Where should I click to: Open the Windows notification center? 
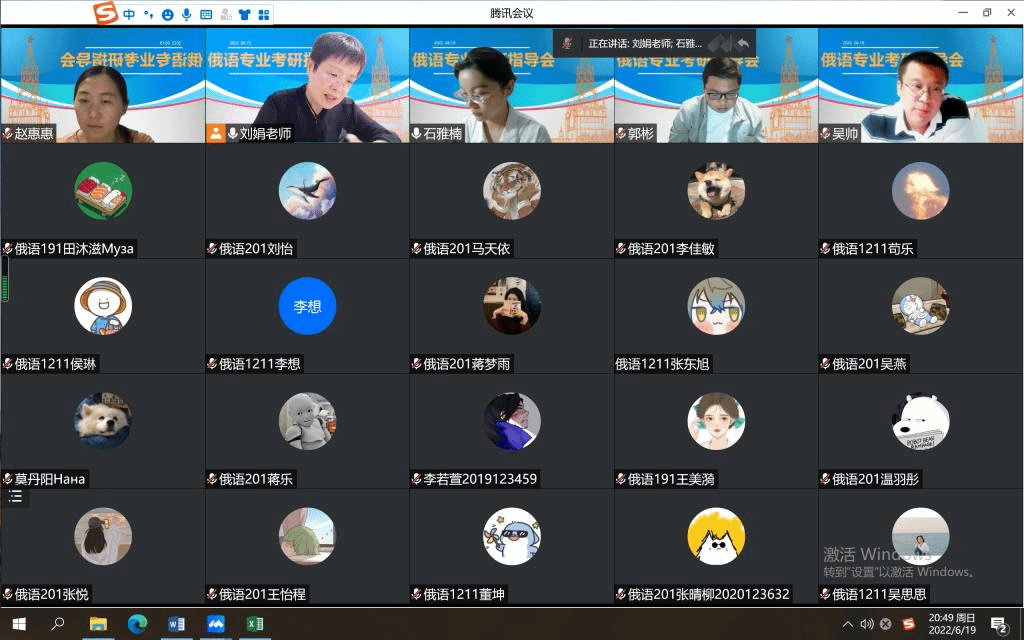[x=997, y=625]
